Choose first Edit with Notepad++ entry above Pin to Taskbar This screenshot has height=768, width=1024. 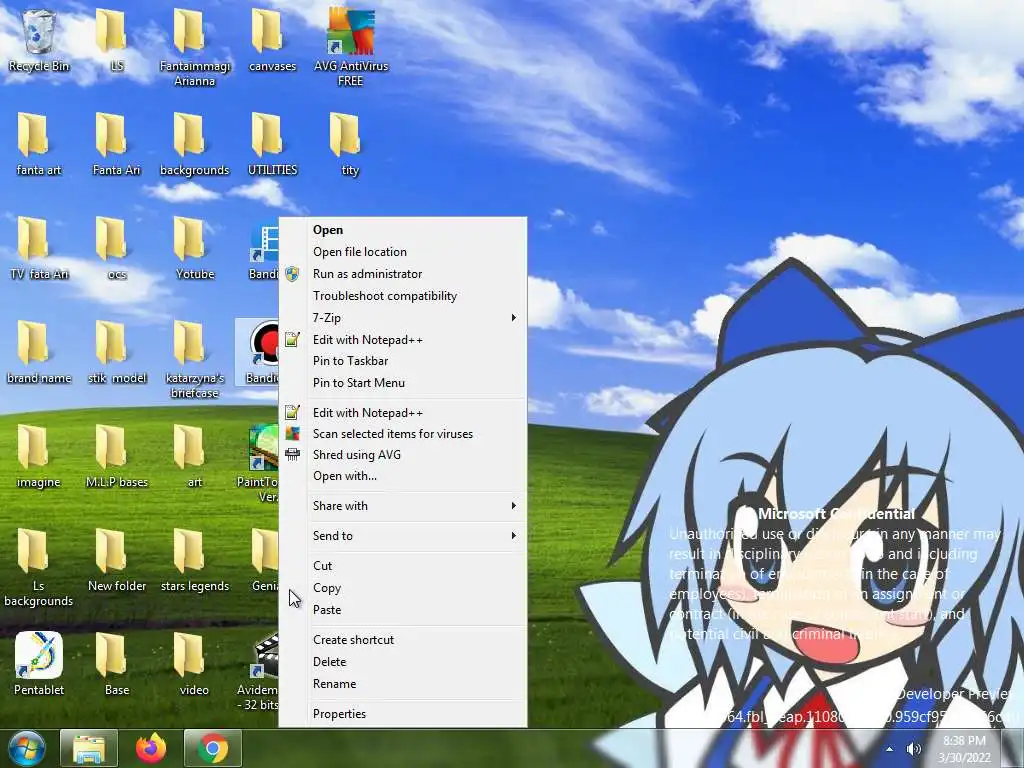pyautogui.click(x=403, y=340)
